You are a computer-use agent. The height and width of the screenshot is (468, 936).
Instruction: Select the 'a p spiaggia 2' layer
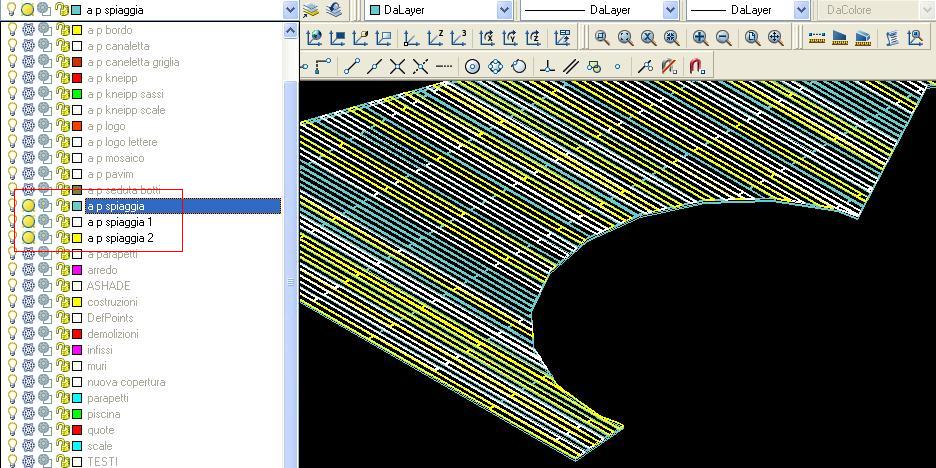[x=120, y=238]
